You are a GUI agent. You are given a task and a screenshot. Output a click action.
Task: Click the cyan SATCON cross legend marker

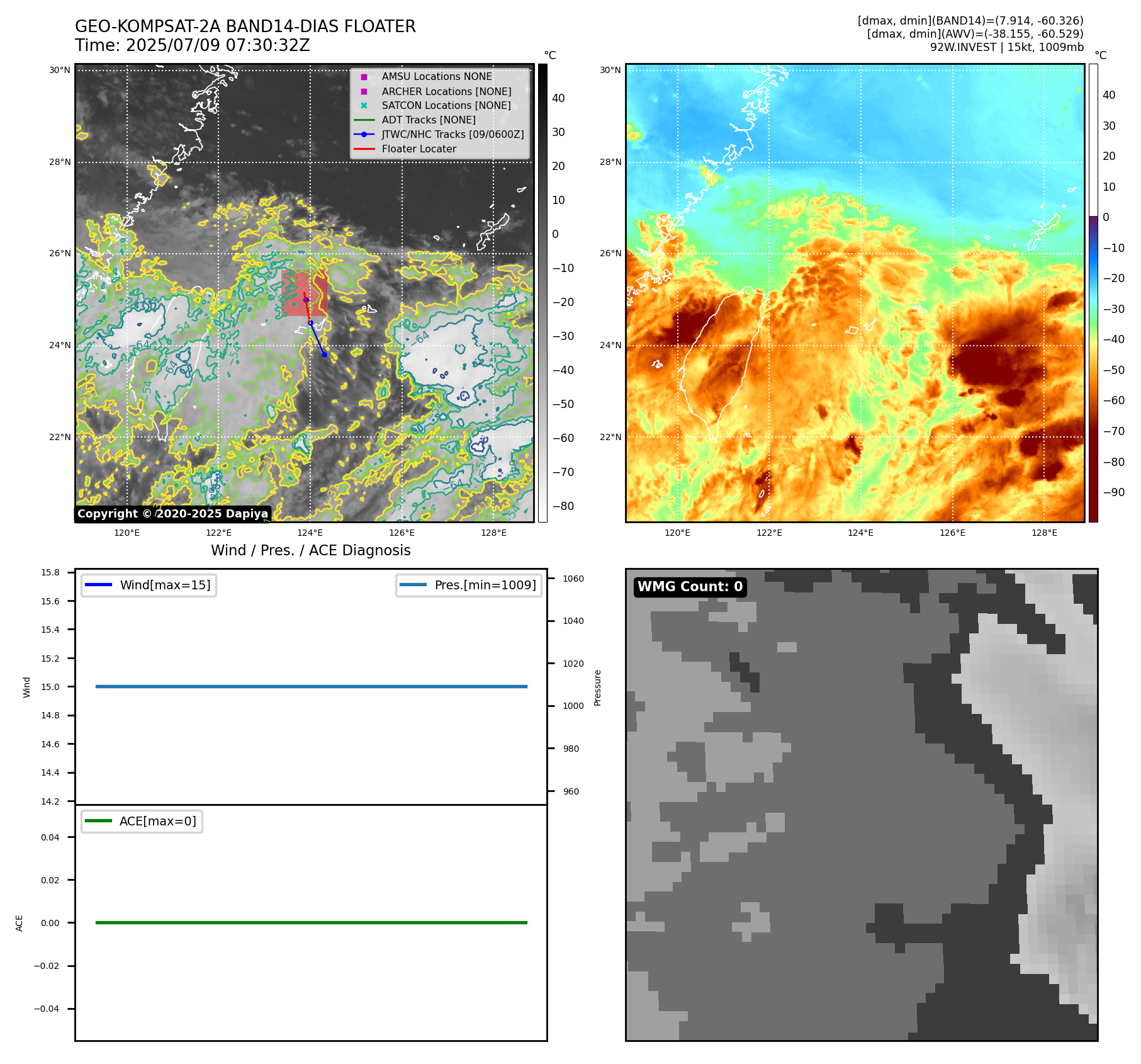(x=364, y=106)
